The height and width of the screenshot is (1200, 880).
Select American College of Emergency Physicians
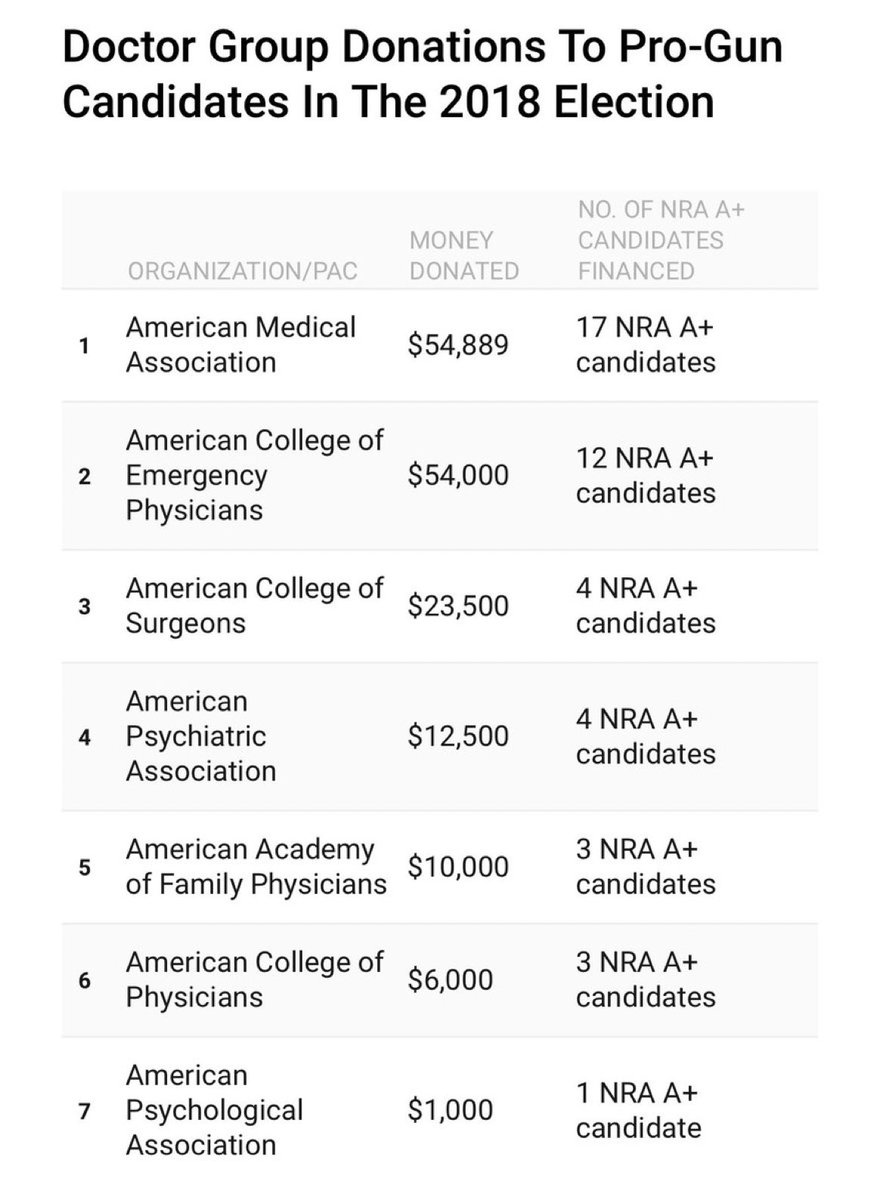(x=440, y=476)
